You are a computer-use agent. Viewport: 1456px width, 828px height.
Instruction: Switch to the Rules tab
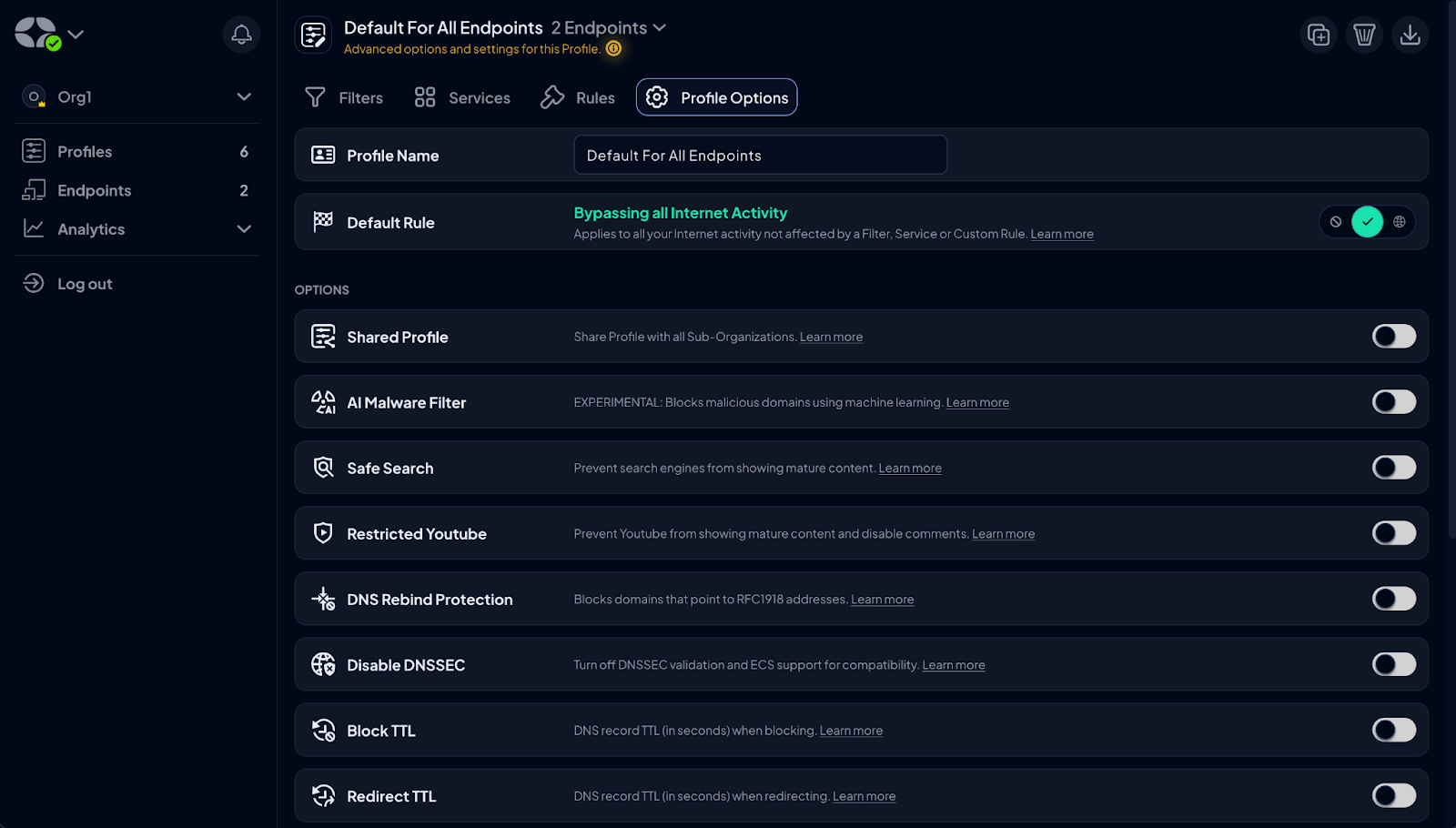point(578,97)
